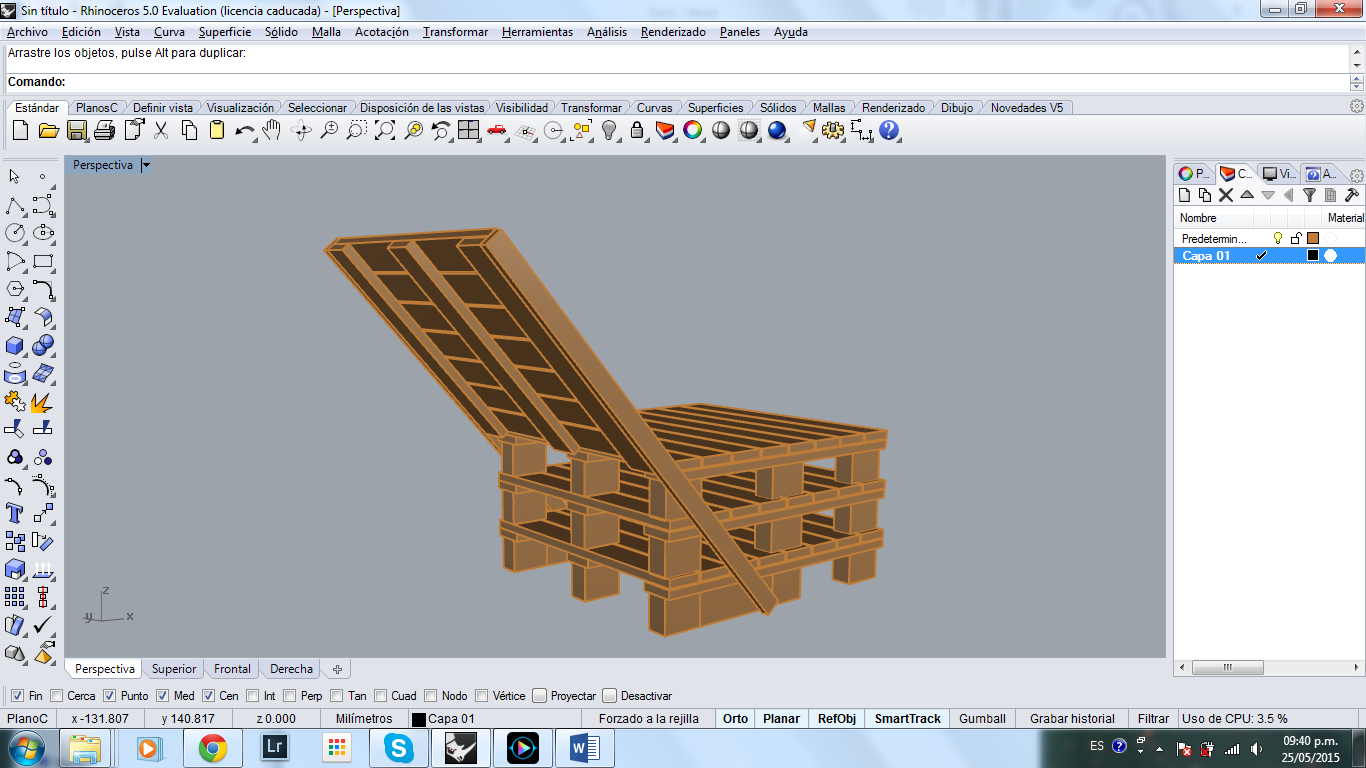Toggle Forzado a la rejilla
This screenshot has width=1366, height=768.
[649, 718]
